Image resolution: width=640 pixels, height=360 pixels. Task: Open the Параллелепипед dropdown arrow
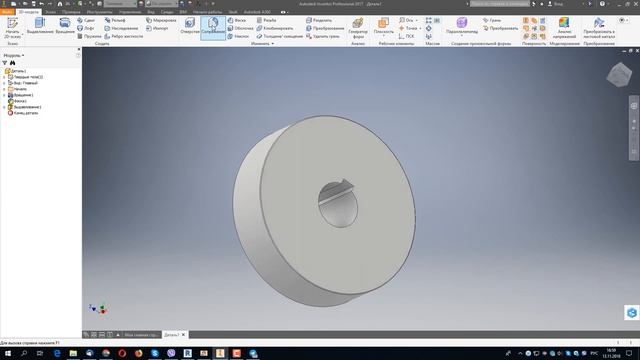[x=462, y=36]
